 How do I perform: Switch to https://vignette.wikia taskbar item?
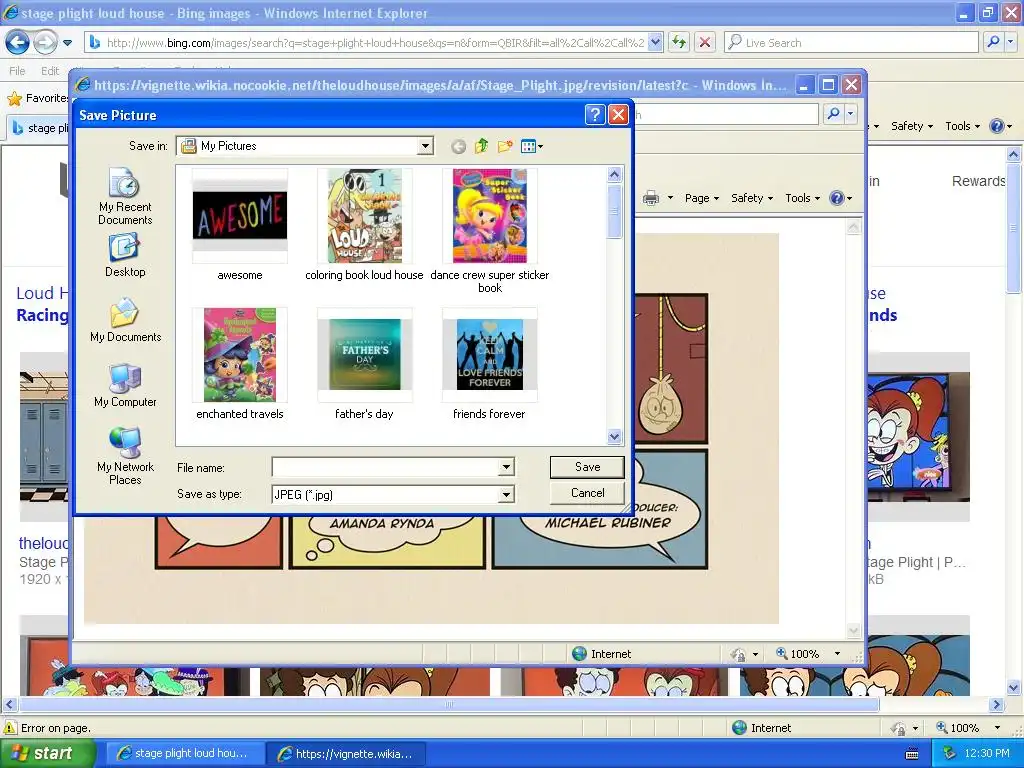pos(346,753)
